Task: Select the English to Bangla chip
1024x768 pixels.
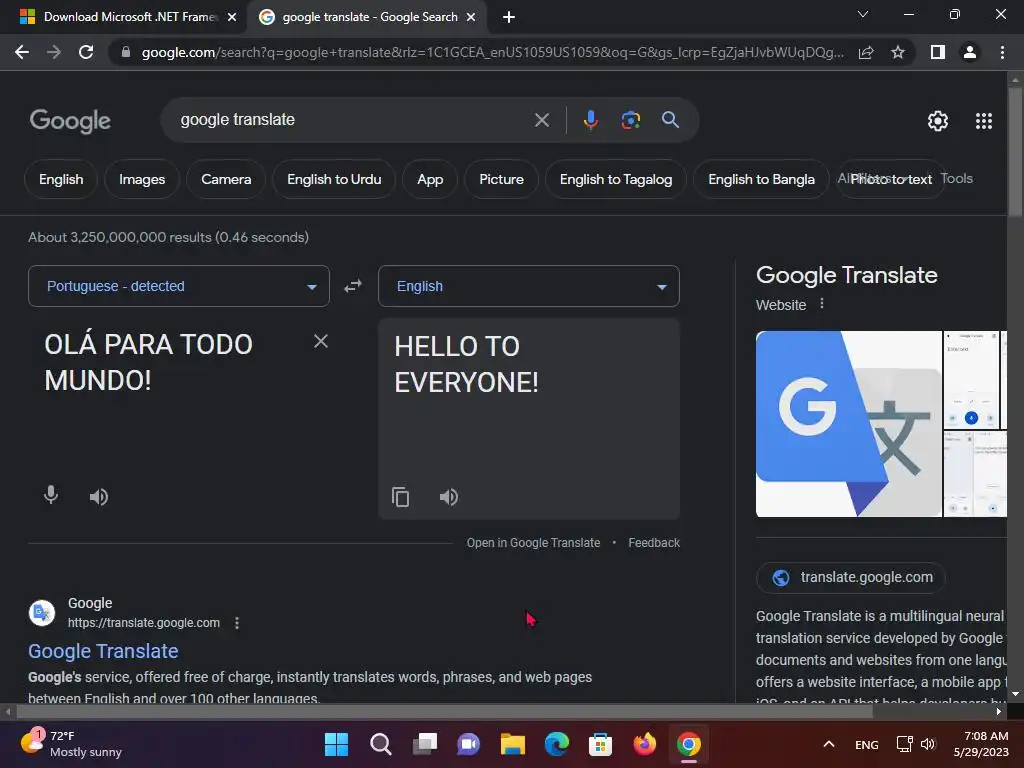Action: [761, 179]
